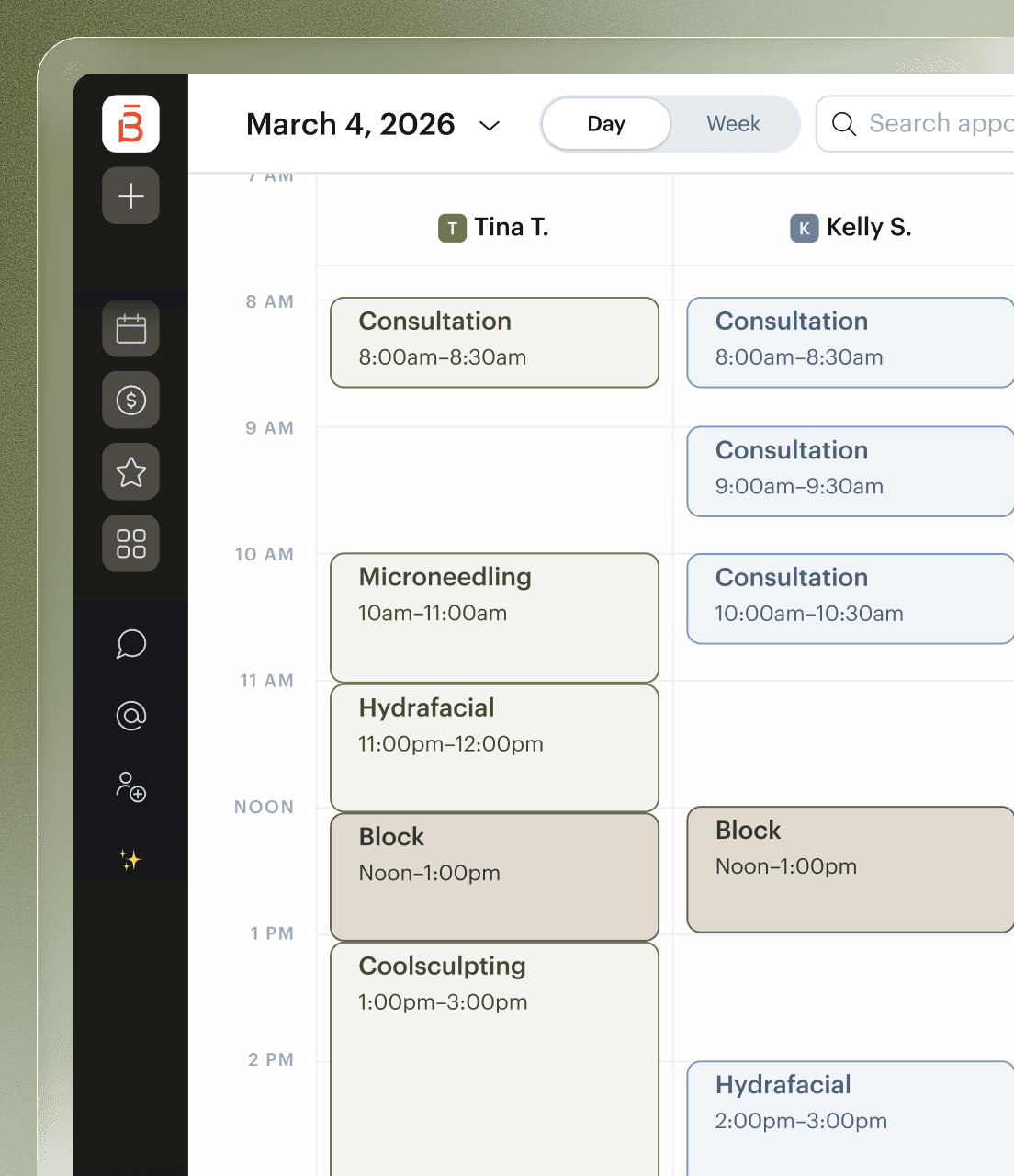Click the at-sign mentions icon
Viewport: 1014px width, 1176px height.
(131, 716)
